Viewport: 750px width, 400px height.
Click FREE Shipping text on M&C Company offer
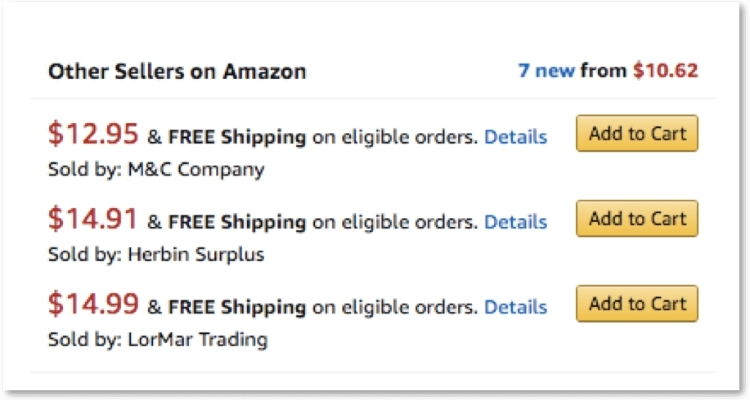pos(237,137)
